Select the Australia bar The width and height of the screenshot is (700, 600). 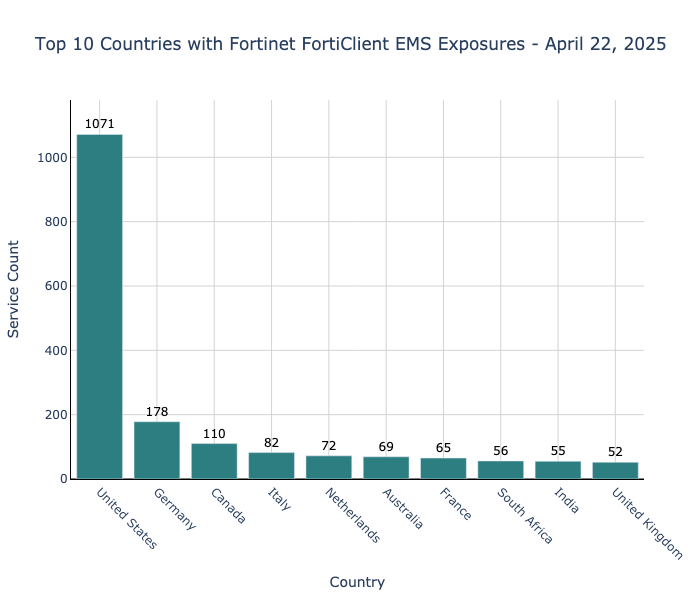click(386, 467)
